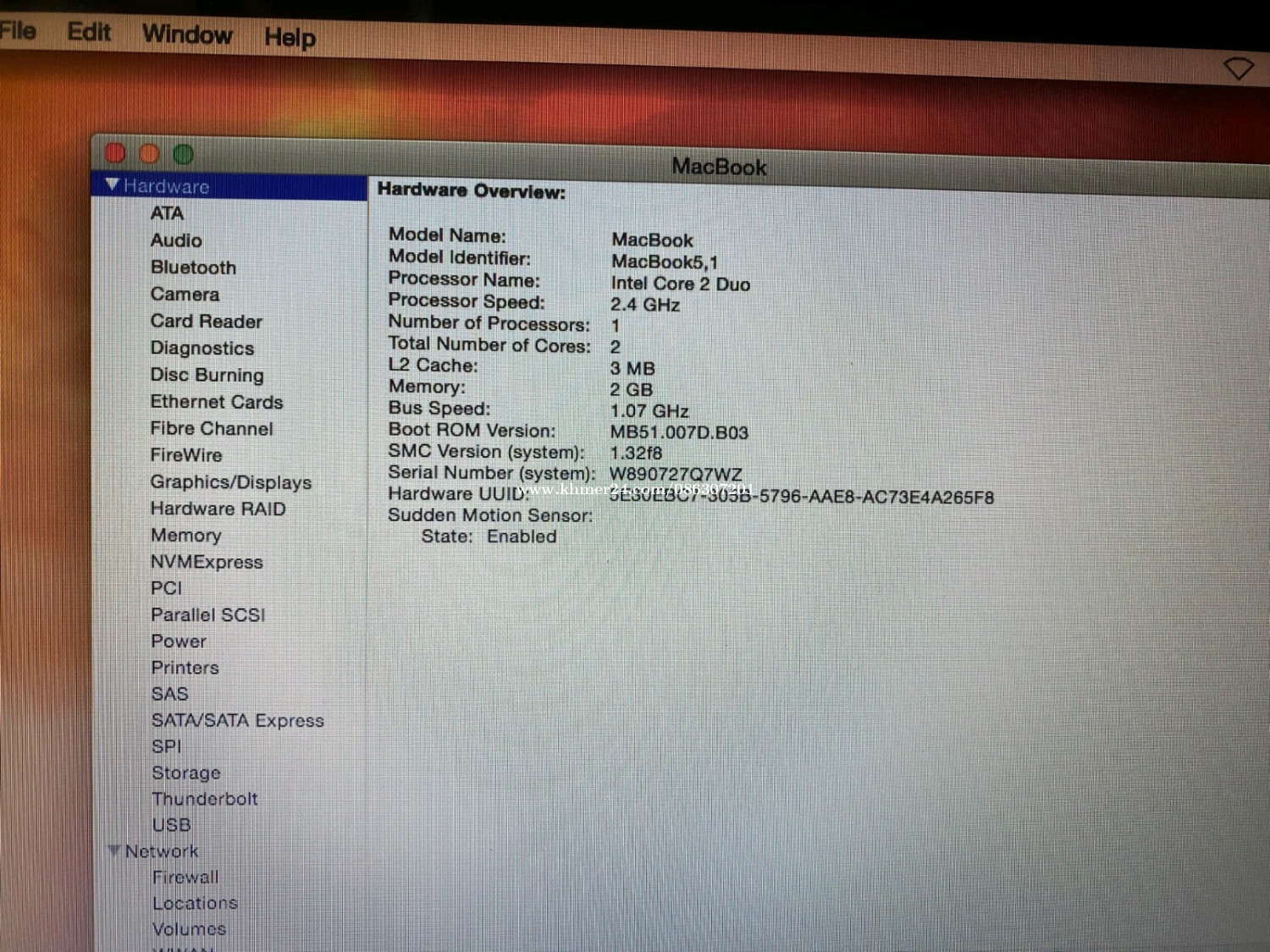The height and width of the screenshot is (952, 1270).
Task: Open the Edit menu
Action: tap(89, 32)
